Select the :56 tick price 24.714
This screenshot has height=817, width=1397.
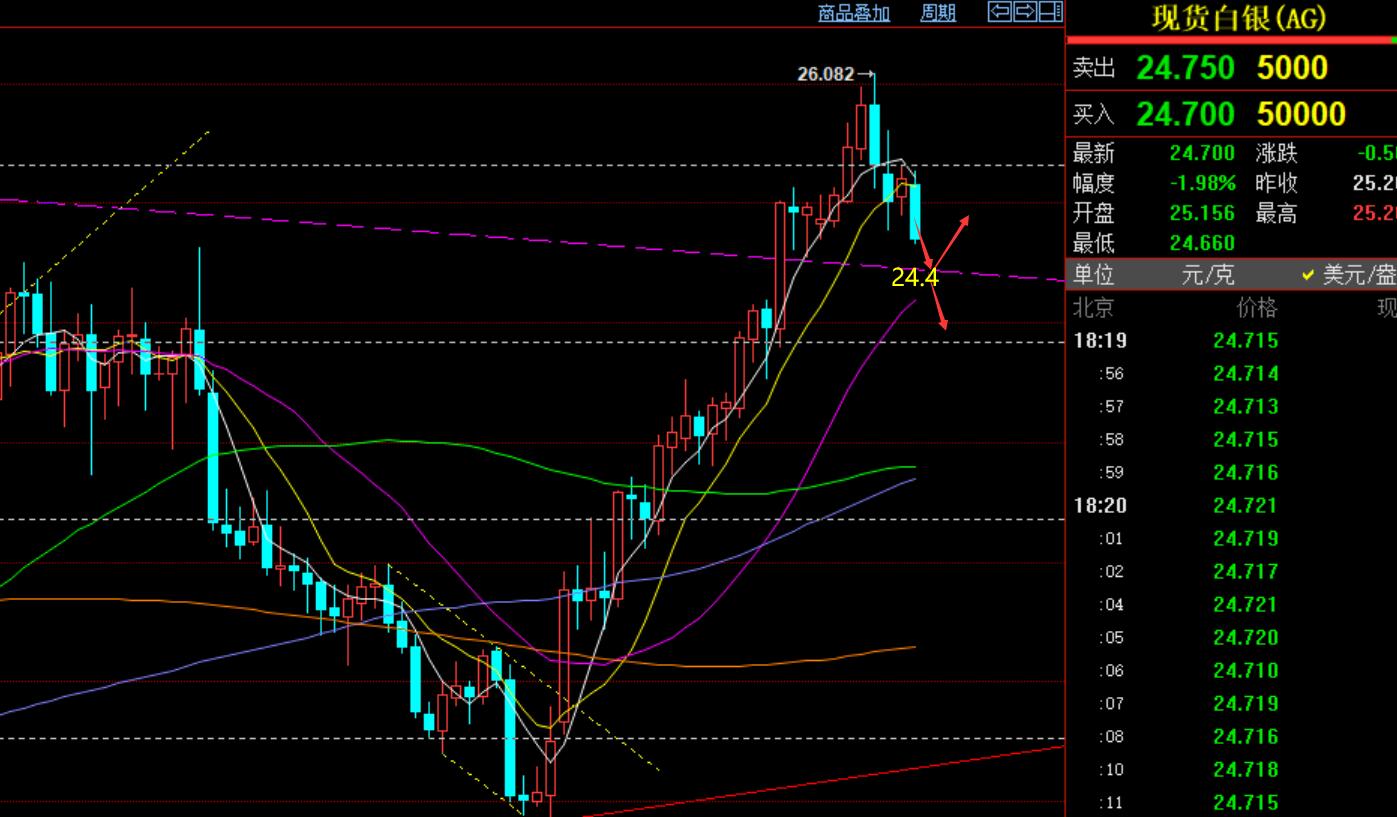(1245, 373)
